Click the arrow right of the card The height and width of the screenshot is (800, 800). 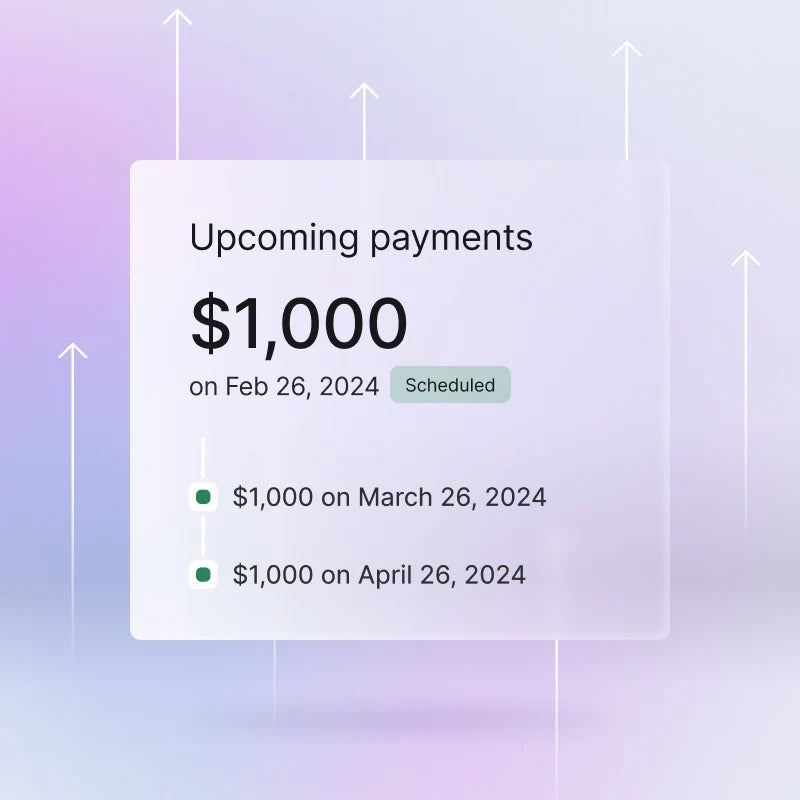tap(746, 380)
